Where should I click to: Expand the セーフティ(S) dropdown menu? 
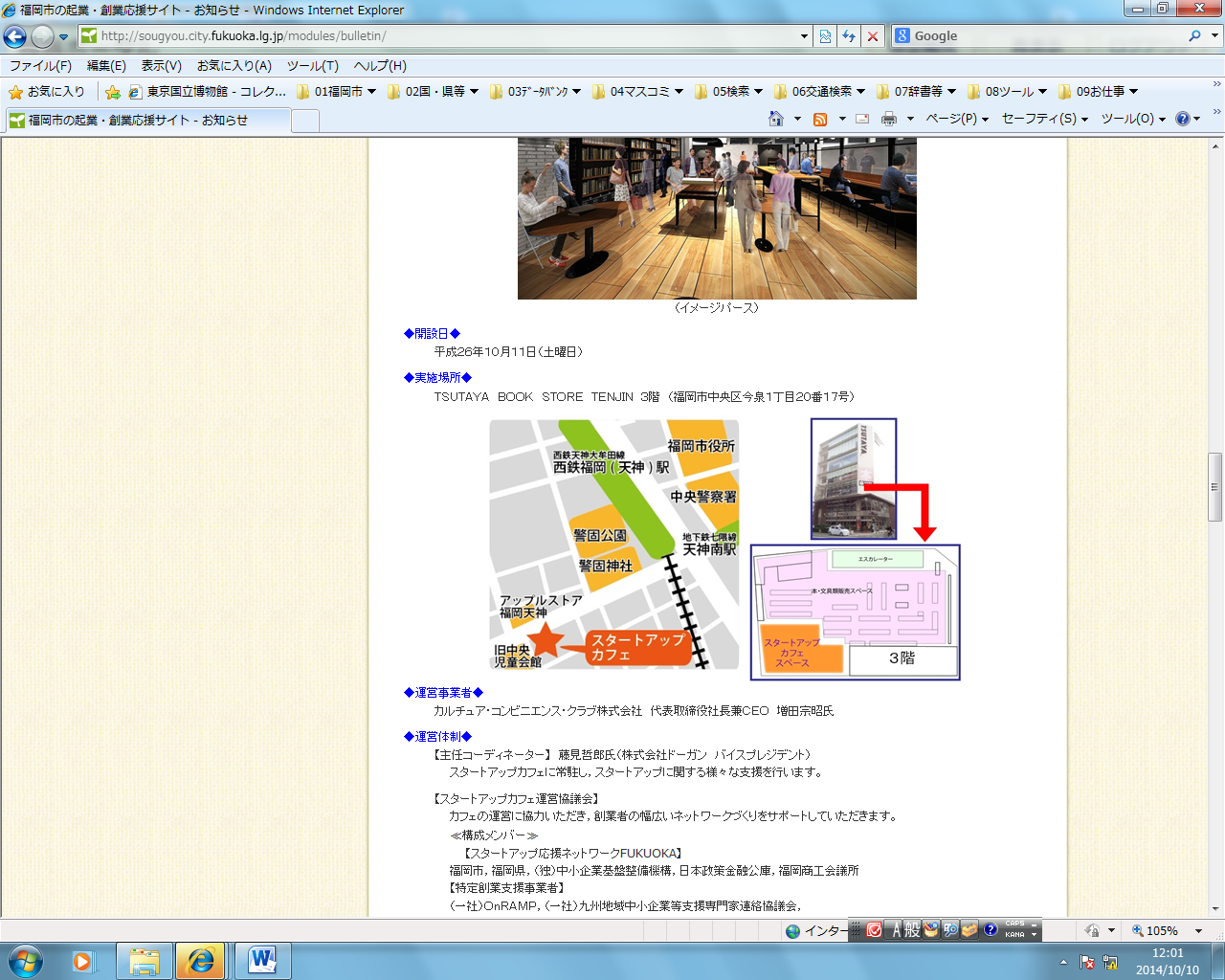(1044, 119)
